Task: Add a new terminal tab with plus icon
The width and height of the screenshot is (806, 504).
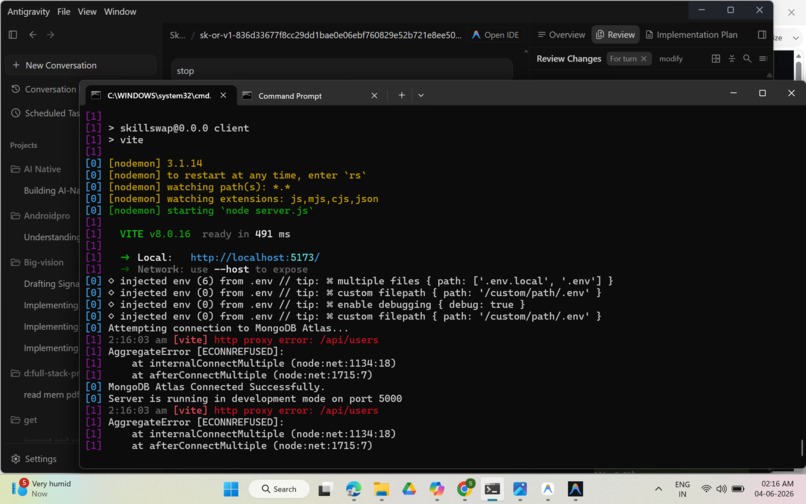Action: pyautogui.click(x=401, y=95)
